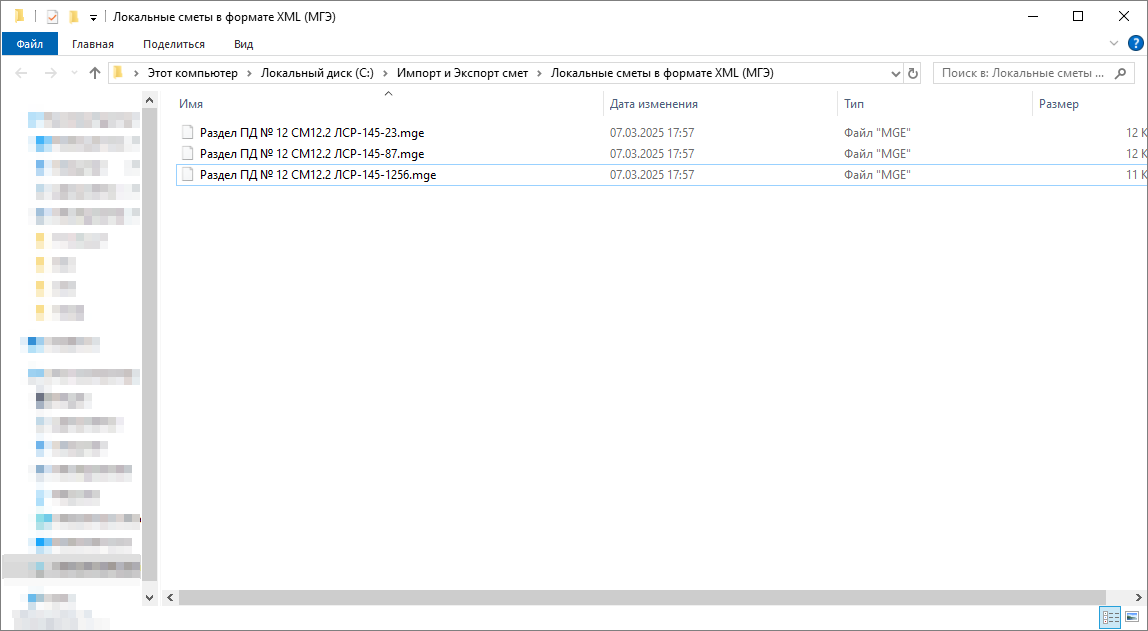Click the Back navigation arrow
This screenshot has height=631, width=1148.
[21, 73]
